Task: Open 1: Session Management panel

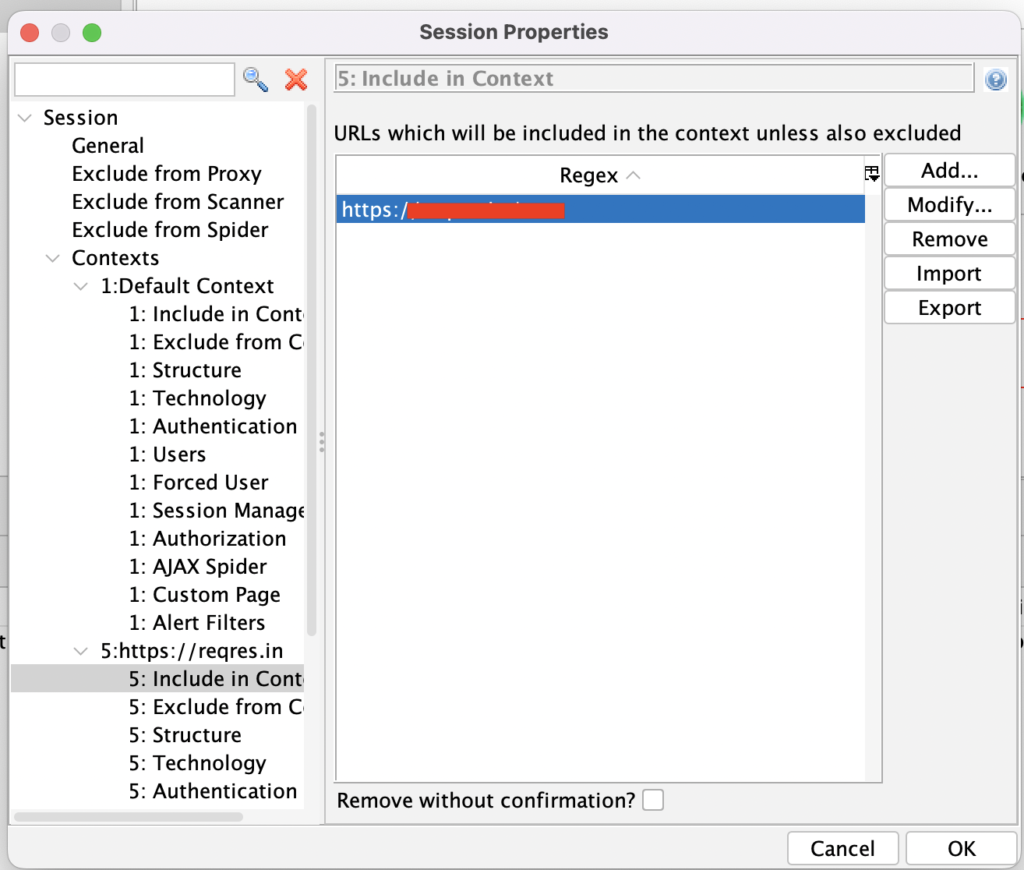Action: [x=216, y=511]
